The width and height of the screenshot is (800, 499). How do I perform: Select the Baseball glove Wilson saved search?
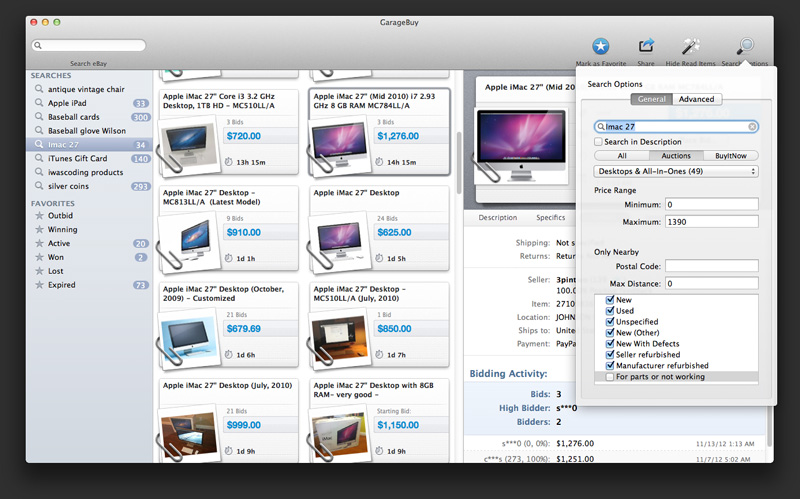pyautogui.click(x=89, y=131)
